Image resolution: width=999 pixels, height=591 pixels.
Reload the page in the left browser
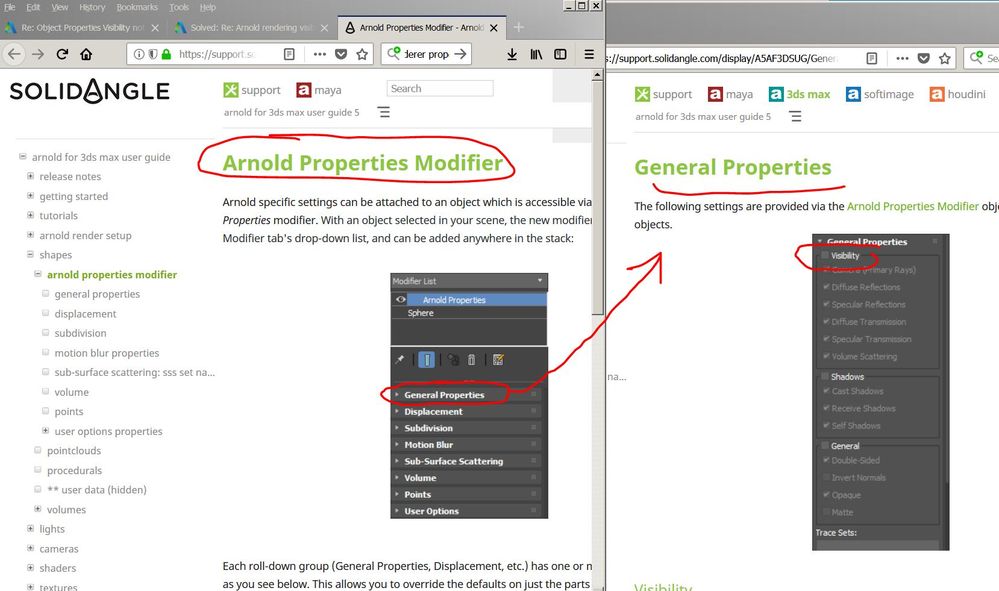pos(62,54)
